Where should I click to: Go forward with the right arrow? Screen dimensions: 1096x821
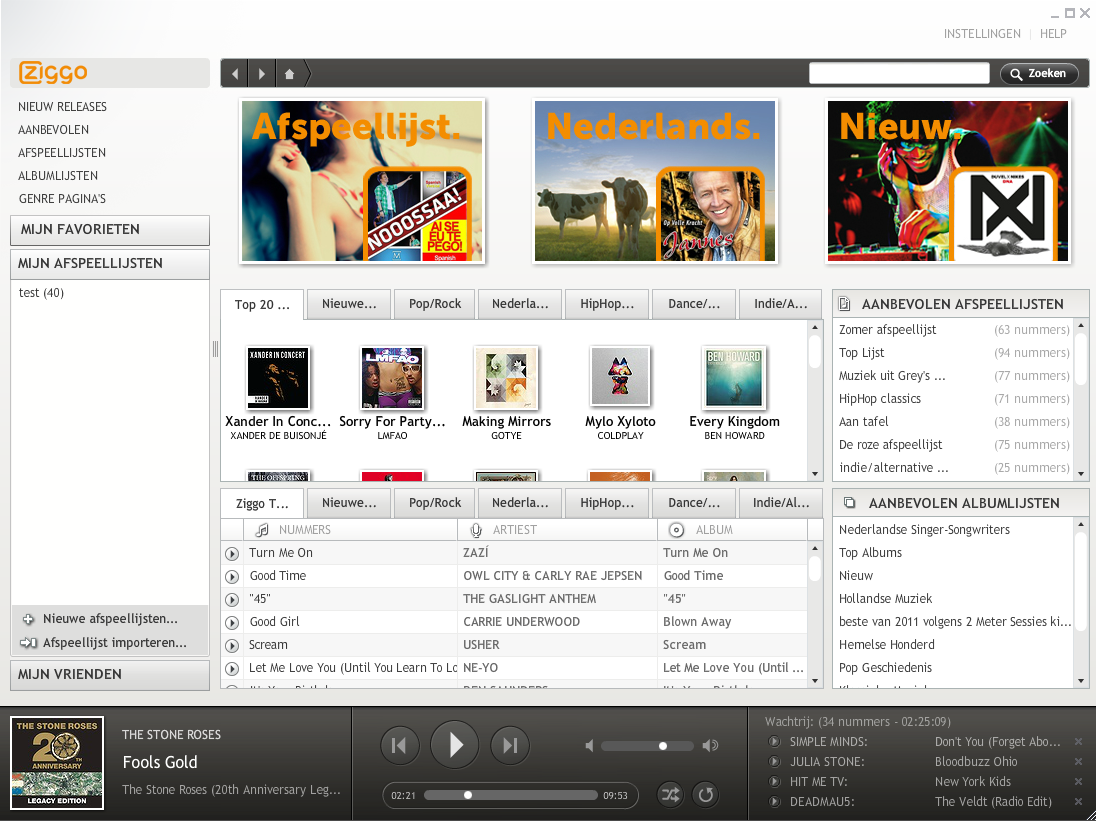(261, 73)
